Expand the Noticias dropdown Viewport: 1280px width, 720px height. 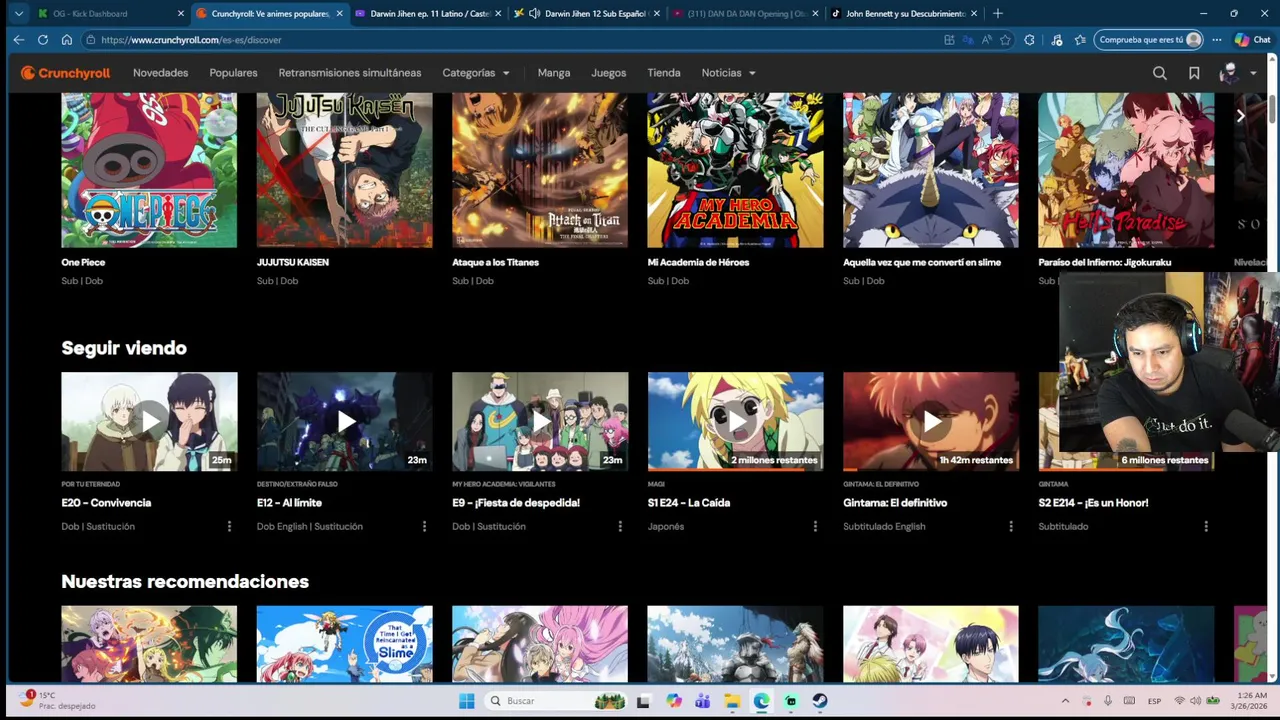(728, 73)
